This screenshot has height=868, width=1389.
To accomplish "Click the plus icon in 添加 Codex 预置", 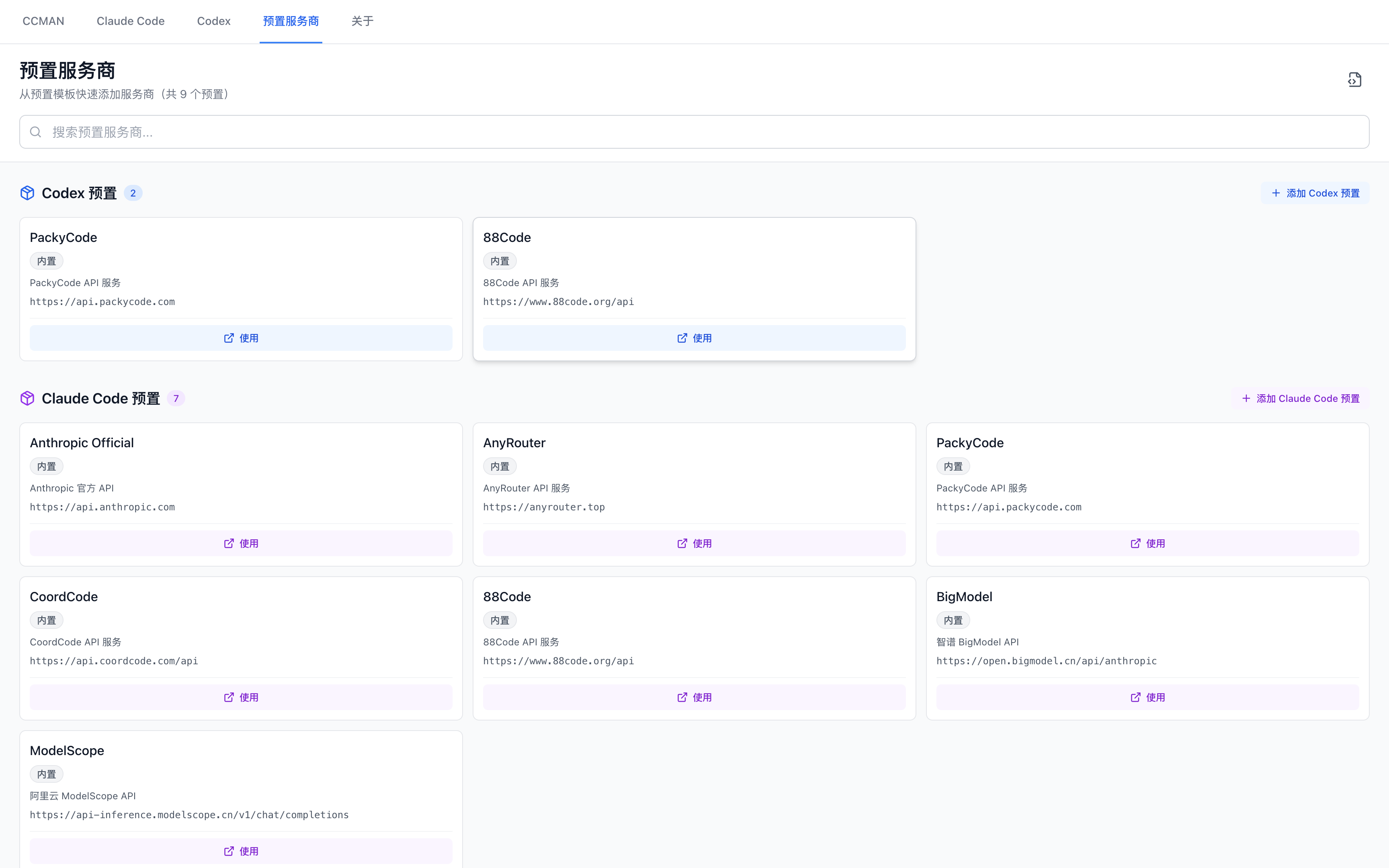I will 1275,193.
